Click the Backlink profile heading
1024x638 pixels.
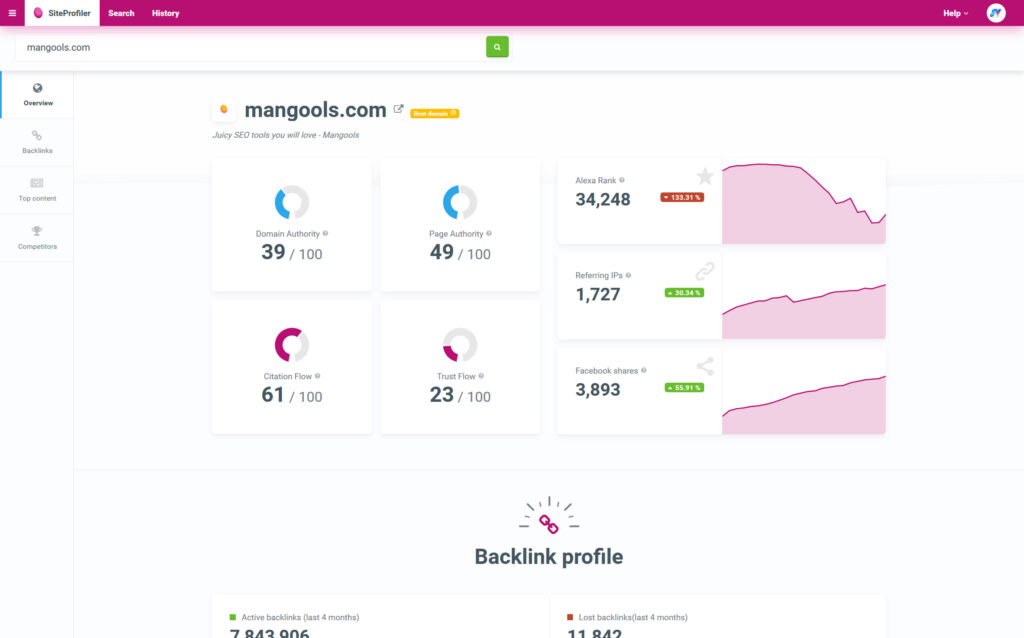pos(549,556)
